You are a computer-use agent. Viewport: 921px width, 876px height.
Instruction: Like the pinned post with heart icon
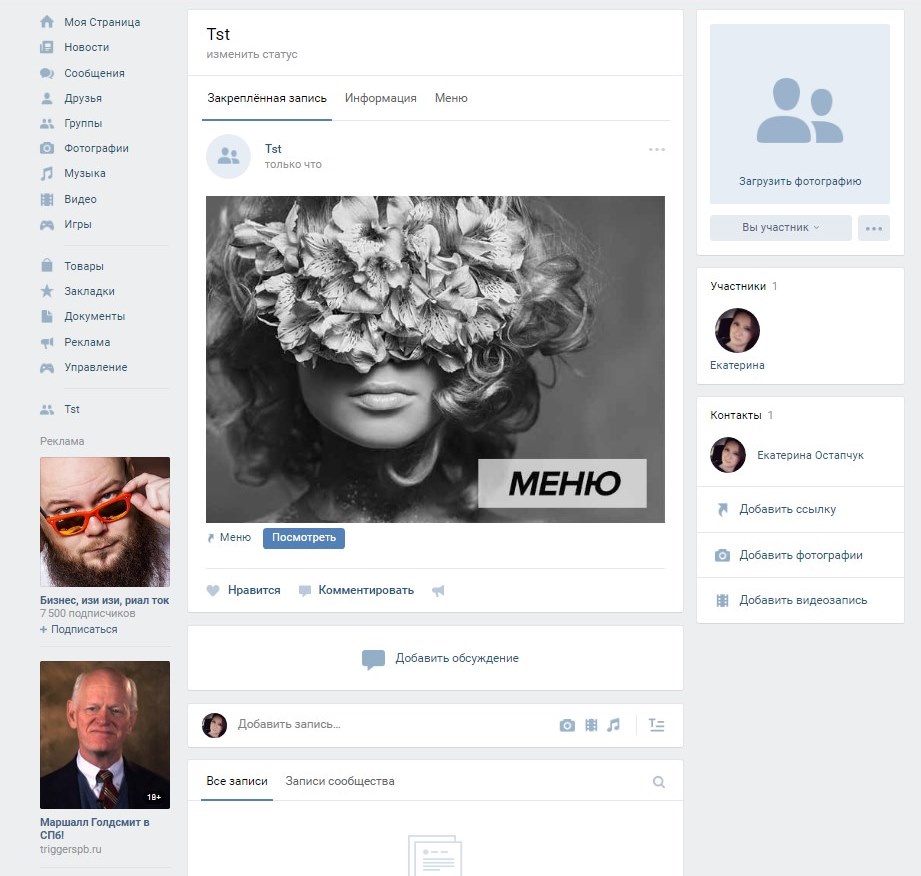(213, 590)
